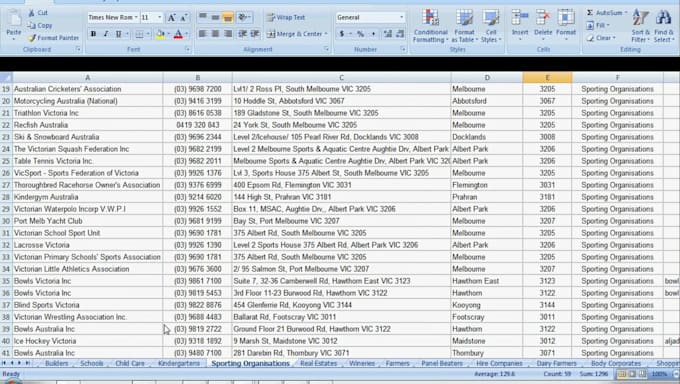The image size is (680, 384).
Task: Open Sort & Filter menu
Action: (x=641, y=26)
